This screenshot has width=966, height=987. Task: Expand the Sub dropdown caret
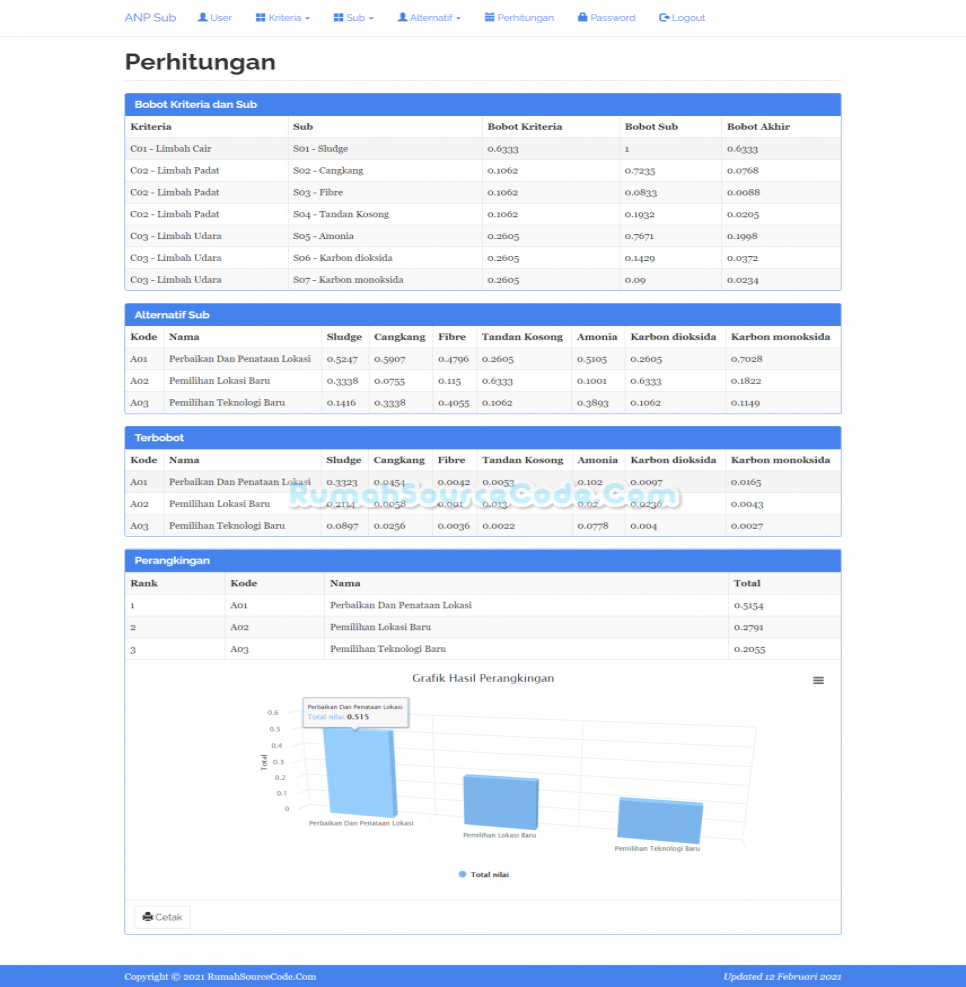click(371, 19)
